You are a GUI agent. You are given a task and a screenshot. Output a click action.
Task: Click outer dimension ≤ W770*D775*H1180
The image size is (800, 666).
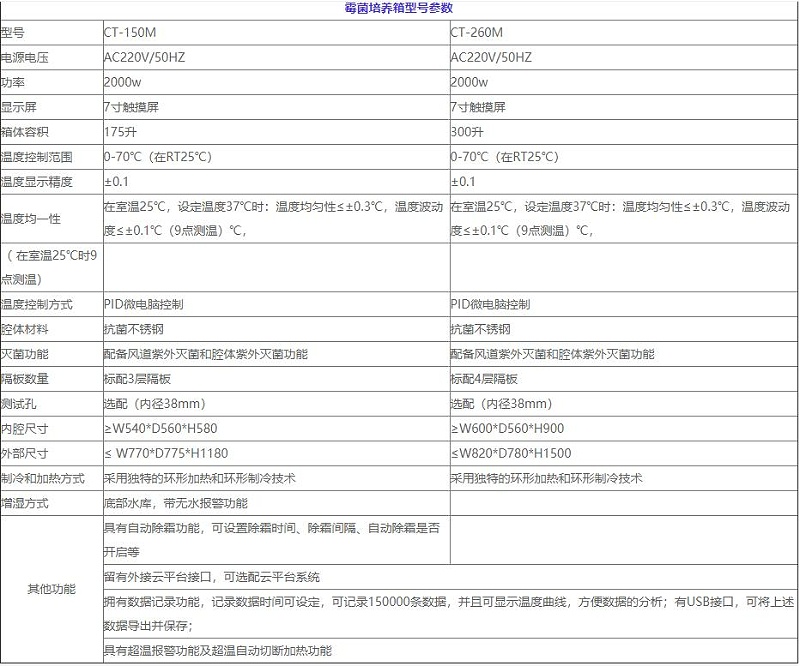click(167, 454)
